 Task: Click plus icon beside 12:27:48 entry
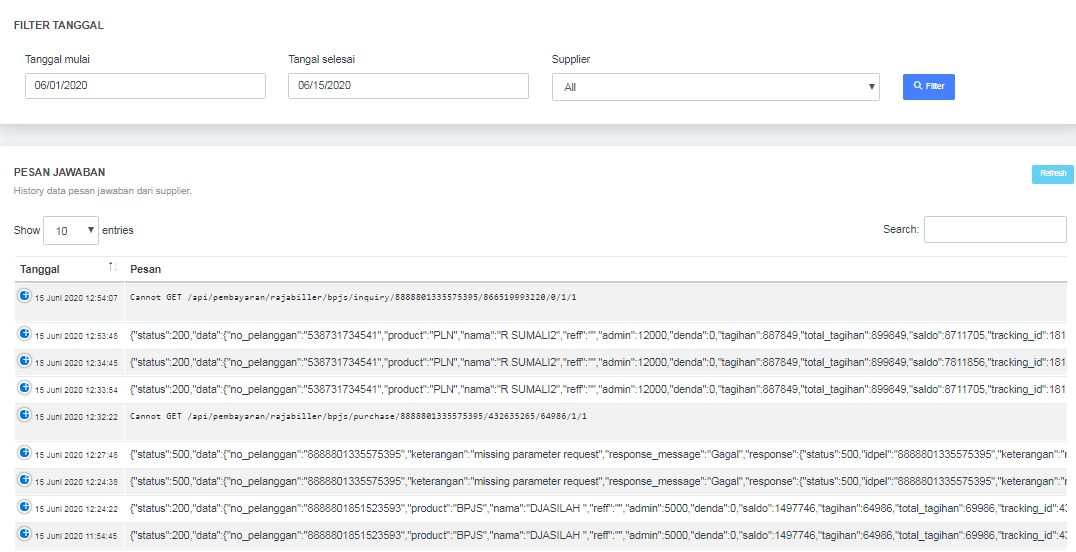tap(25, 453)
